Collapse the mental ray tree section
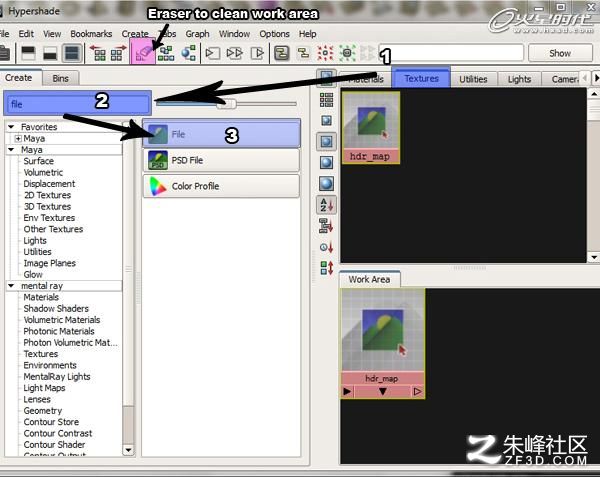The width and height of the screenshot is (600, 477). click(x=11, y=286)
